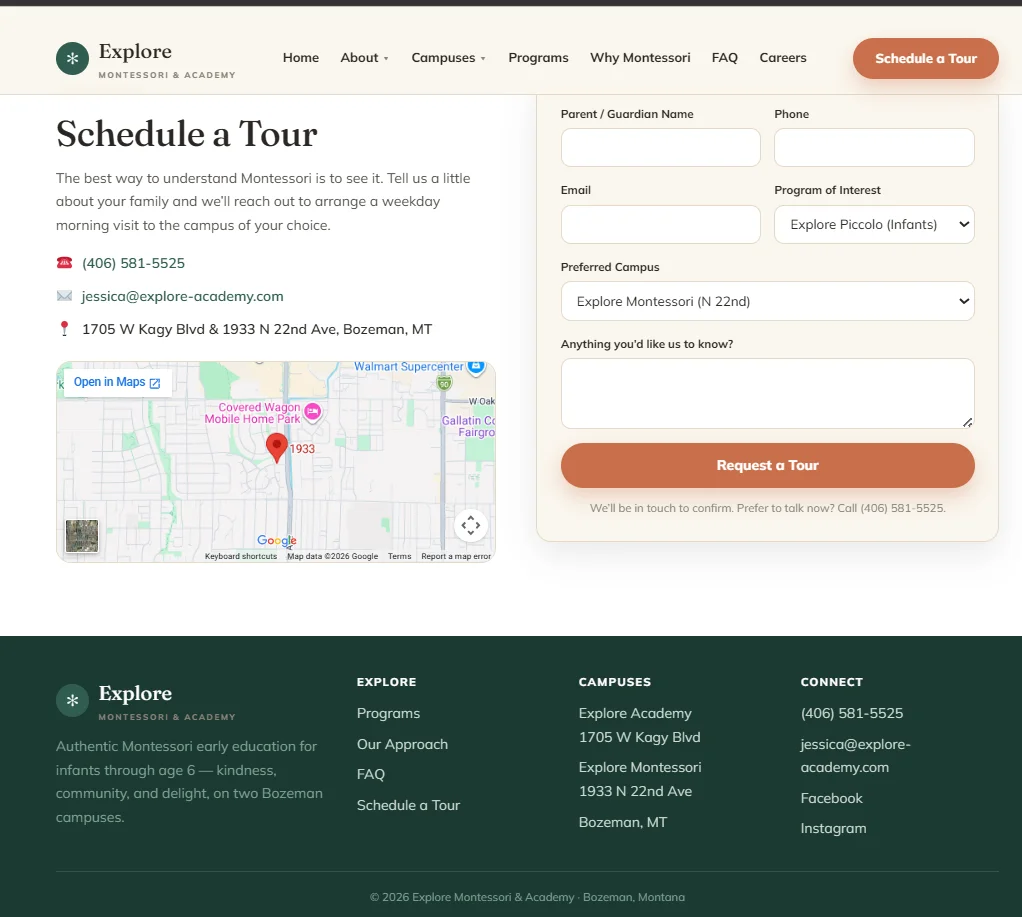Click Open in Maps link

pos(117,383)
